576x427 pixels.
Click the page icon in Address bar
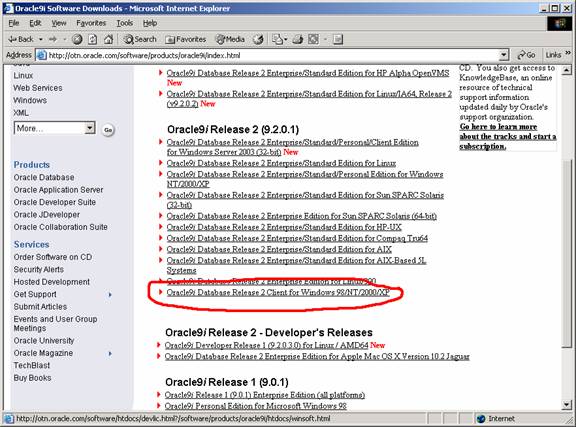[42, 55]
